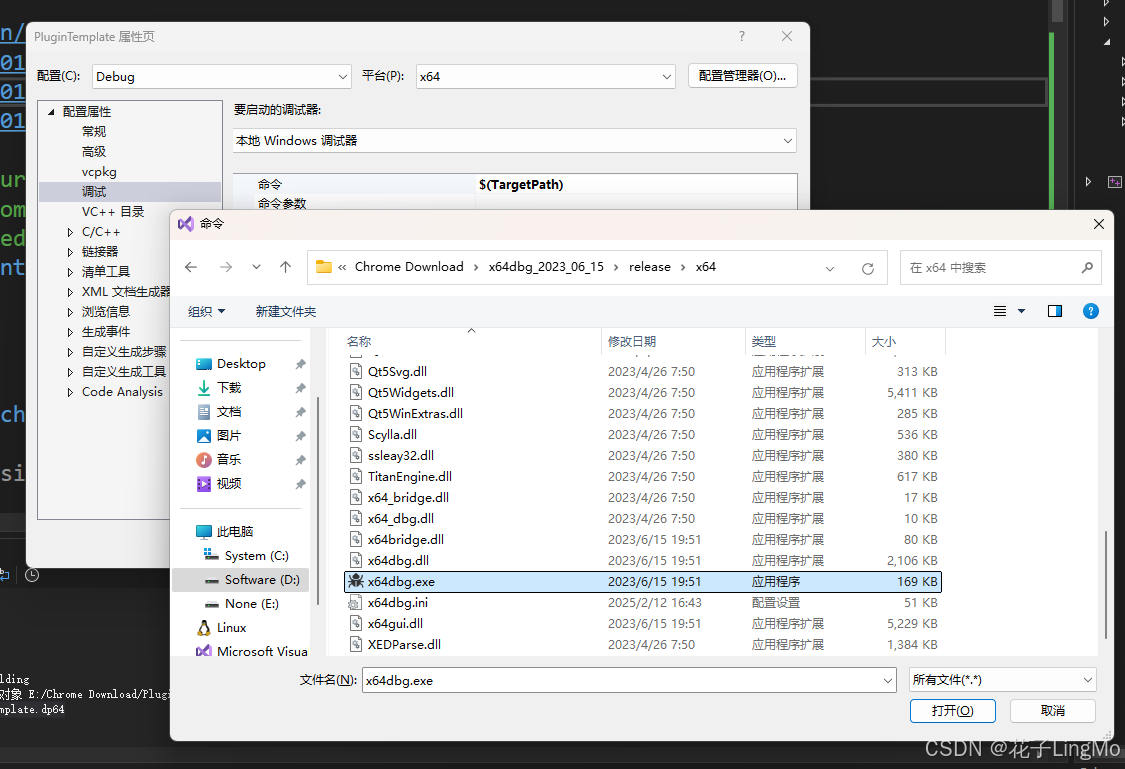This screenshot has width=1125, height=769.
Task: Click release in address breadcrumb
Action: (649, 267)
